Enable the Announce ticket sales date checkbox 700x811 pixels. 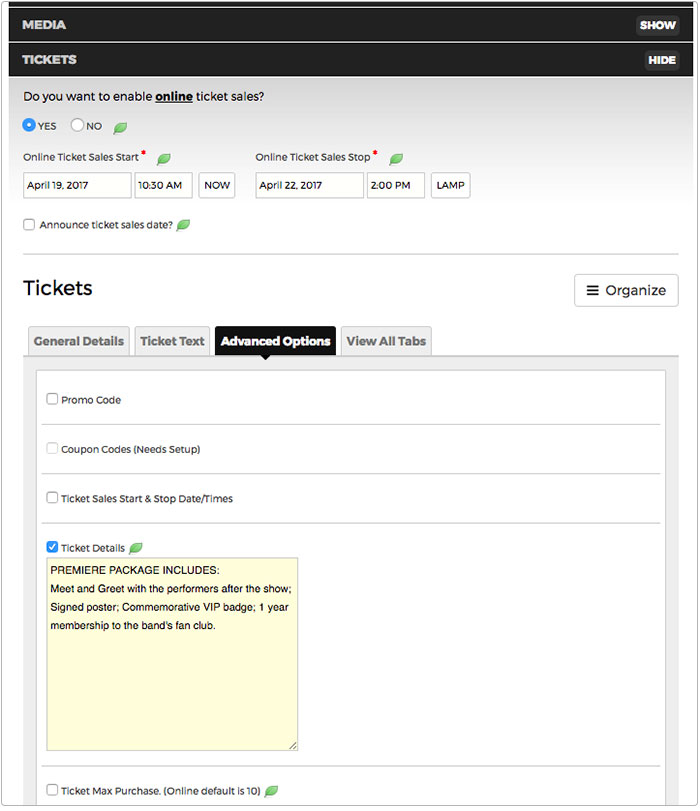pos(29,224)
